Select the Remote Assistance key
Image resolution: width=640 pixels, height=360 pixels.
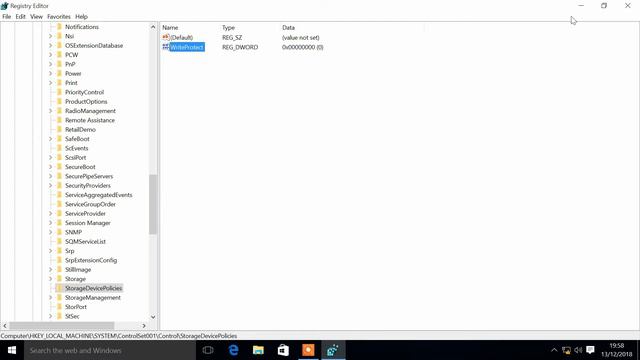[90, 120]
